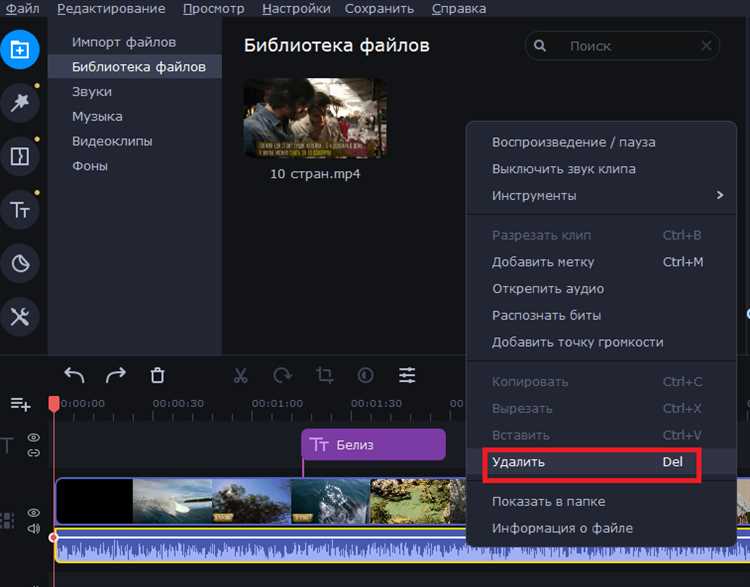750x587 pixels.
Task: Click the trash delete icon in toolbar
Action: tap(157, 375)
